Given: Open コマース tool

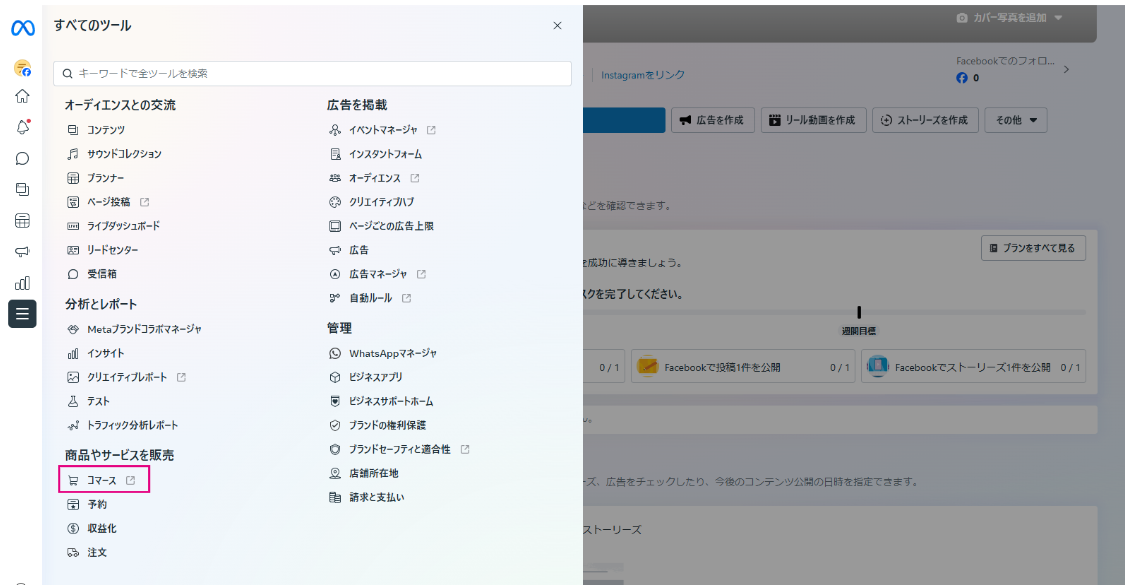Looking at the screenshot, I should [101, 480].
